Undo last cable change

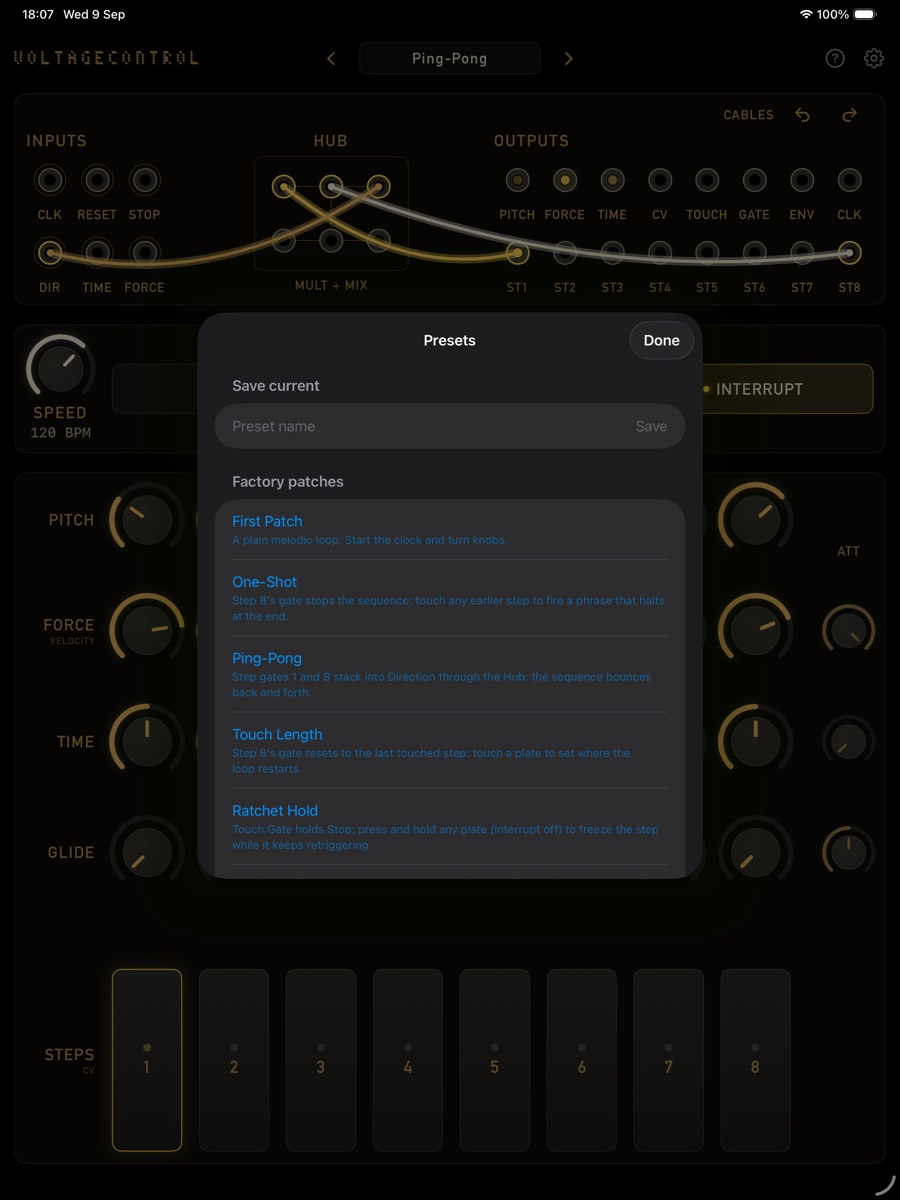coord(802,115)
